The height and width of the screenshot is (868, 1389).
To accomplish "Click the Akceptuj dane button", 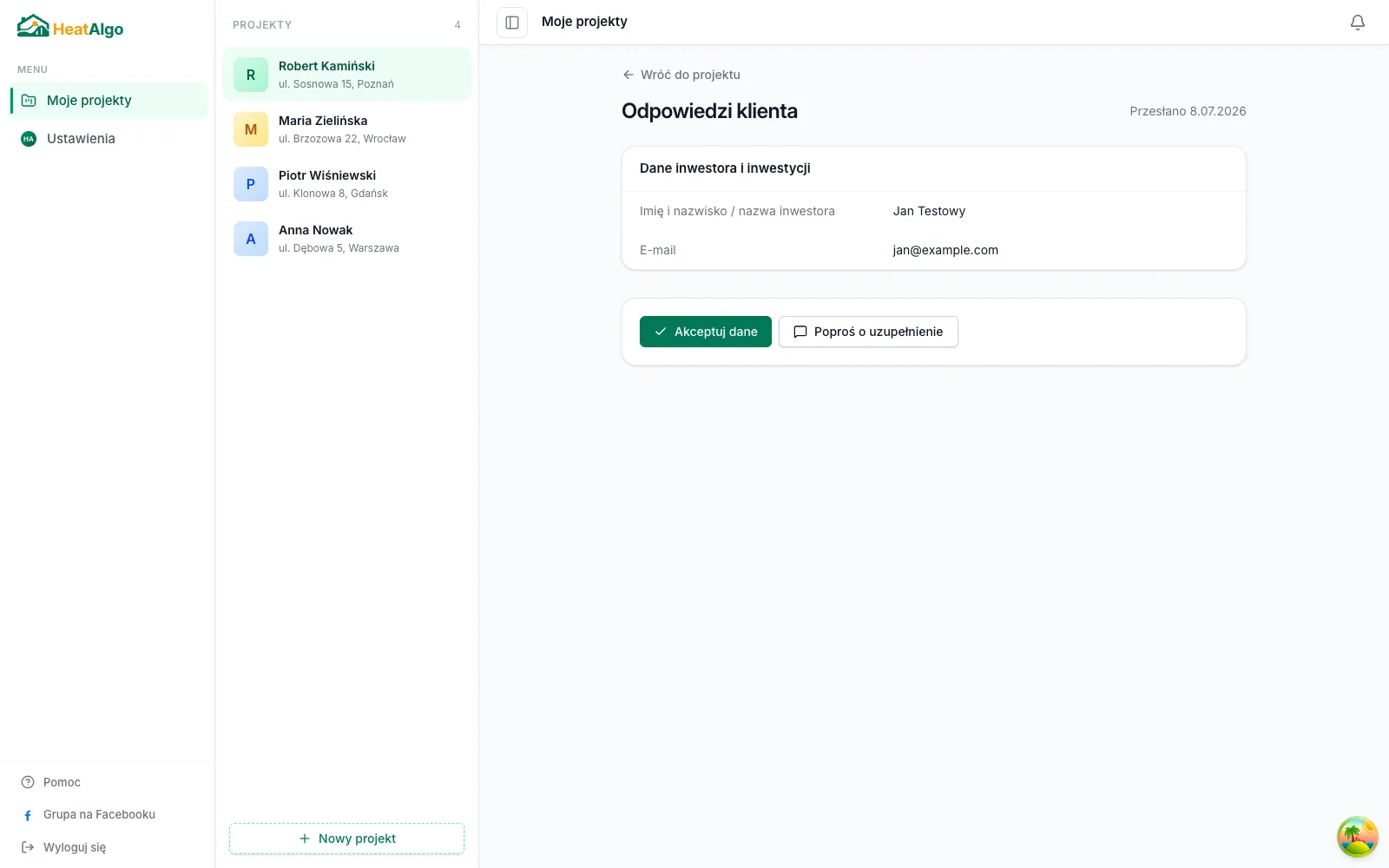I will pyautogui.click(x=706, y=332).
